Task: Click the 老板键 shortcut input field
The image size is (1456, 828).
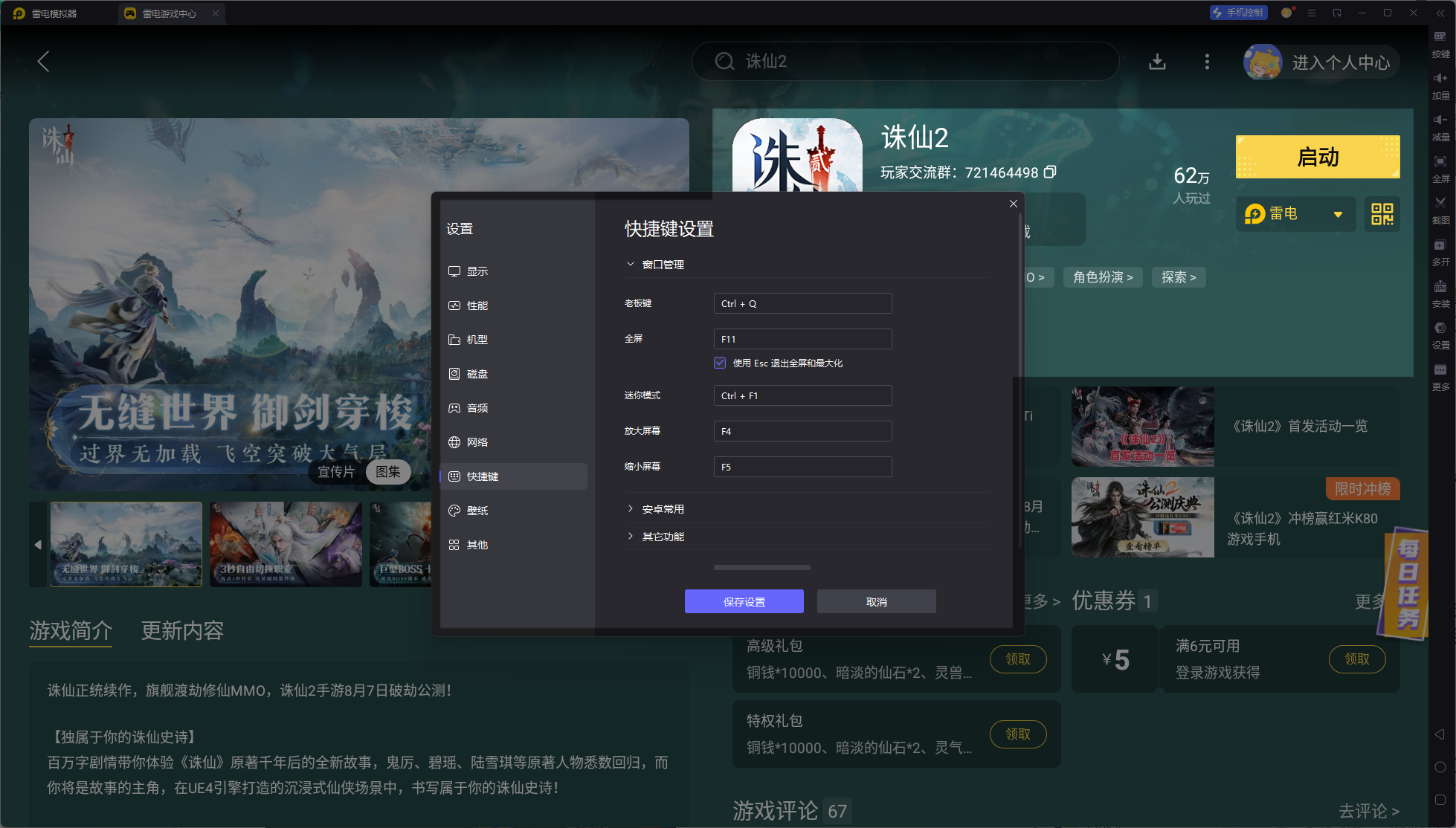Action: coord(802,303)
